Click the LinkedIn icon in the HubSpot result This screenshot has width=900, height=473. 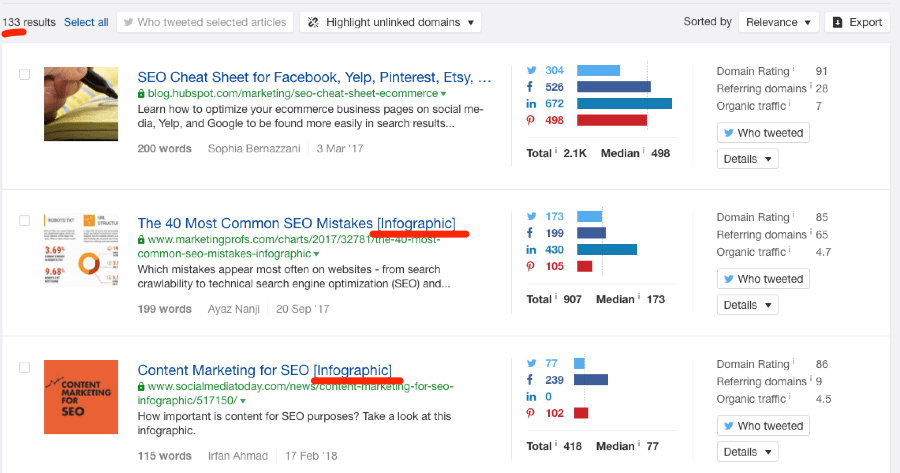click(x=531, y=103)
